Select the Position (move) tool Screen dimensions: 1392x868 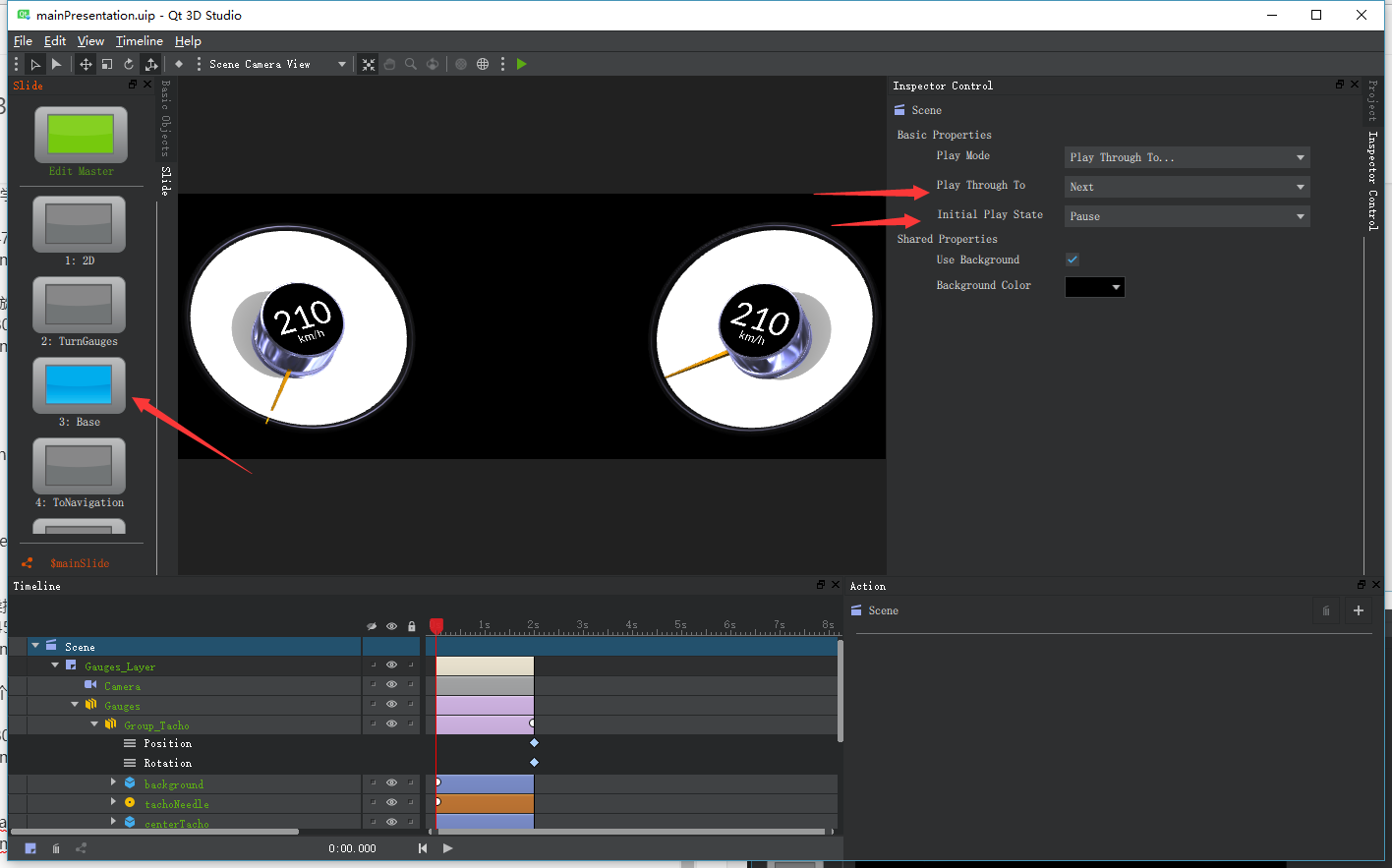(x=86, y=64)
